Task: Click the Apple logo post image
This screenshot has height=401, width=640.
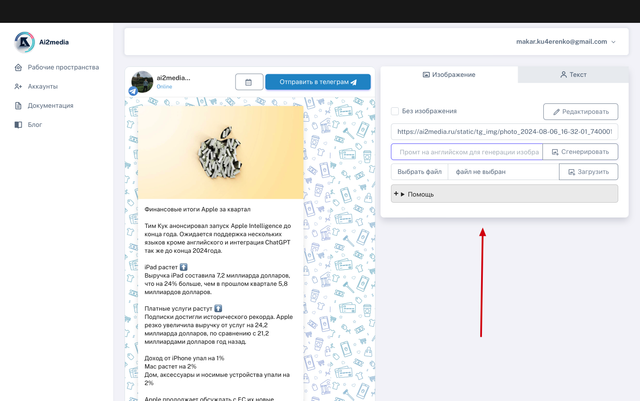Action: pyautogui.click(x=221, y=152)
